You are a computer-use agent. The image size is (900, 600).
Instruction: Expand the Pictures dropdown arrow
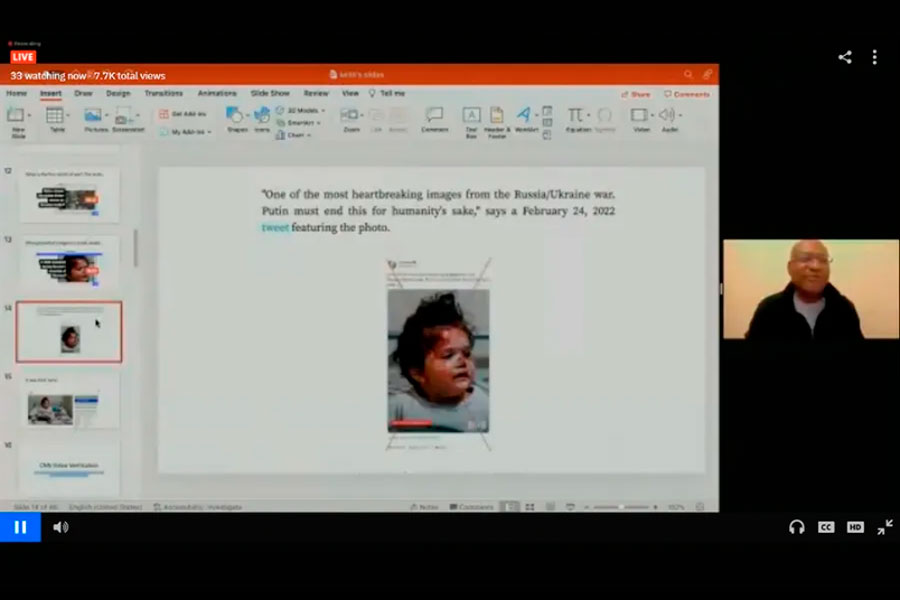(x=106, y=116)
